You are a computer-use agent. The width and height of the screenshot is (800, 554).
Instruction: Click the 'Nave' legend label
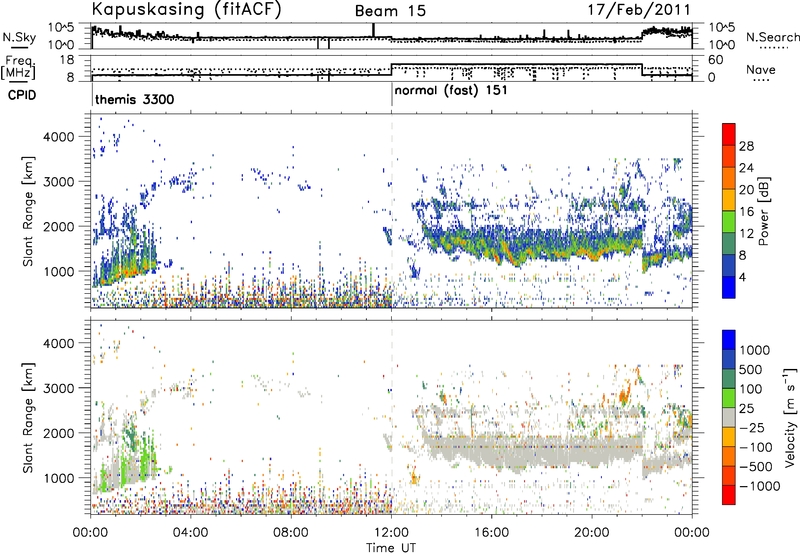pyautogui.click(x=761, y=69)
